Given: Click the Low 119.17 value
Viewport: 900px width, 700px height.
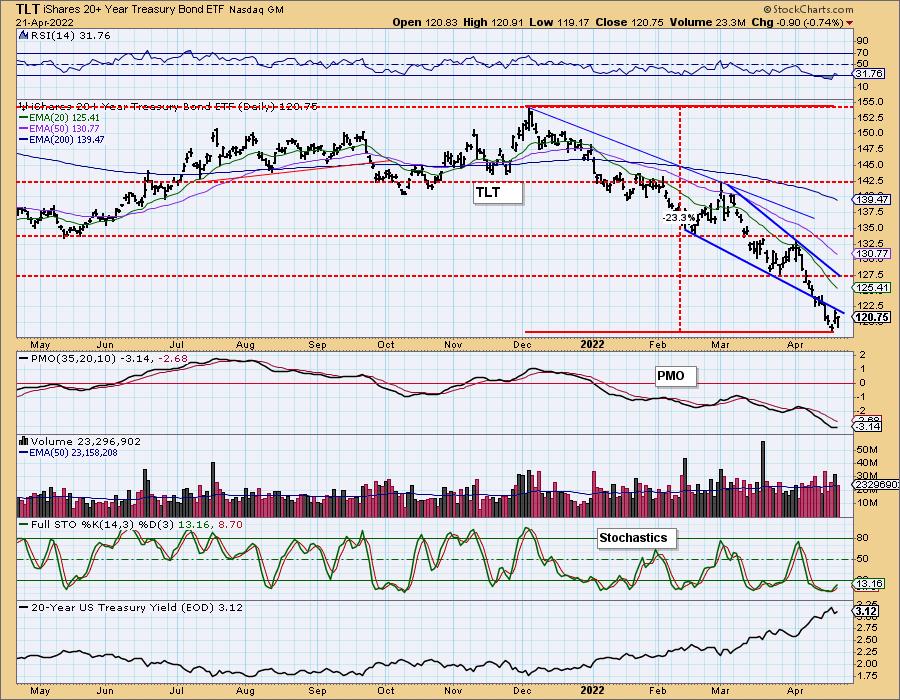Looking at the screenshot, I should (560, 22).
